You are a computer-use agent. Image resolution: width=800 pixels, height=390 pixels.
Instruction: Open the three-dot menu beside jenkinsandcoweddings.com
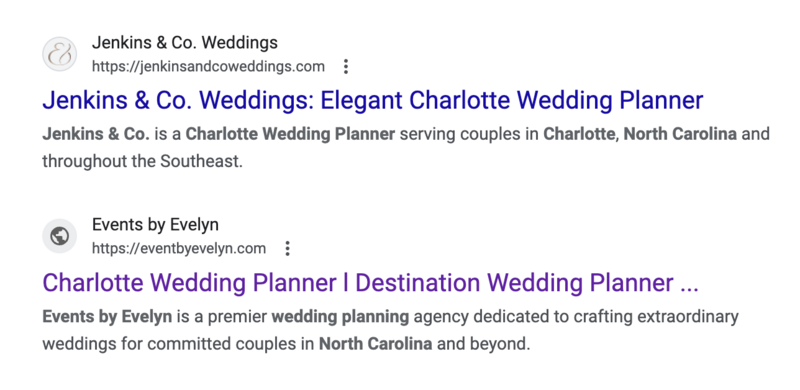346,66
